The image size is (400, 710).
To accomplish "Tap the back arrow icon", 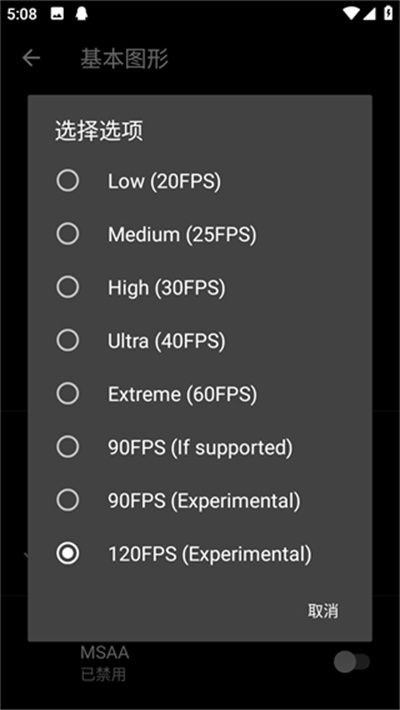I will 31,58.
